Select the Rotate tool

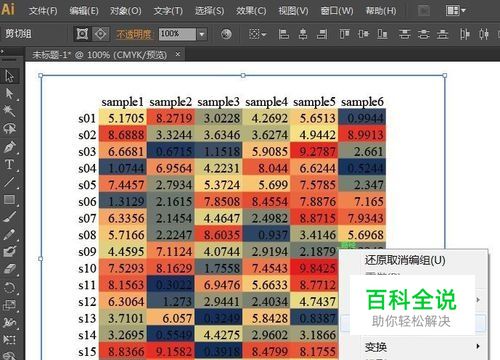pyautogui.click(x=9, y=287)
